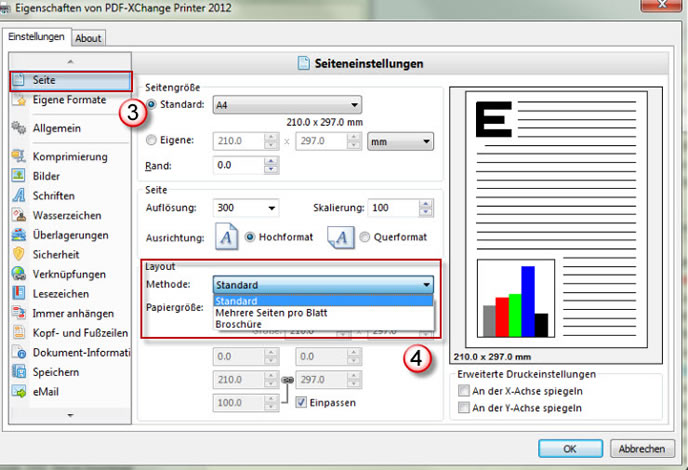
Task: Click the Skalierung 100 input field
Action: [x=394, y=208]
